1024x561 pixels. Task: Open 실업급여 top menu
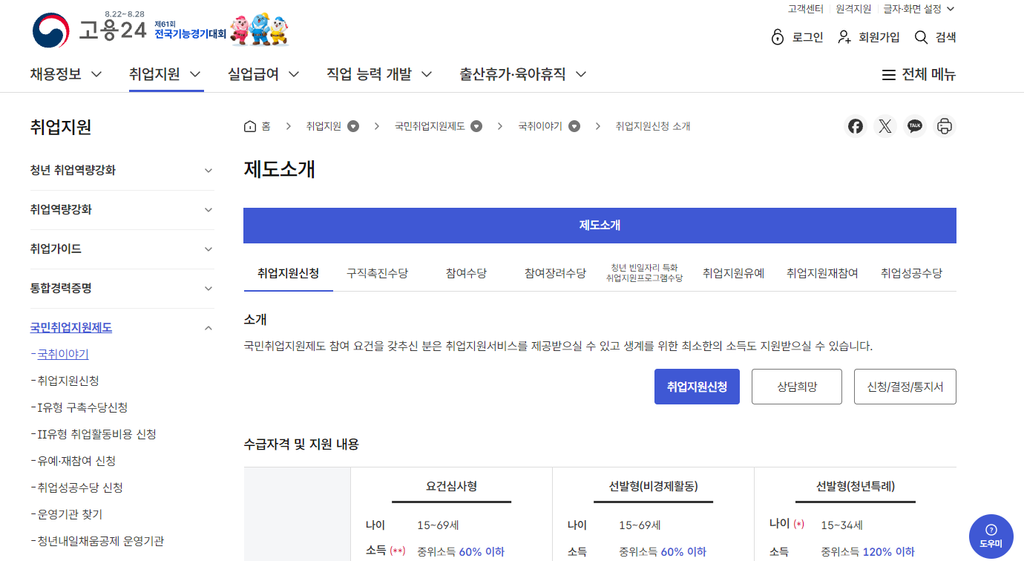click(x=263, y=74)
